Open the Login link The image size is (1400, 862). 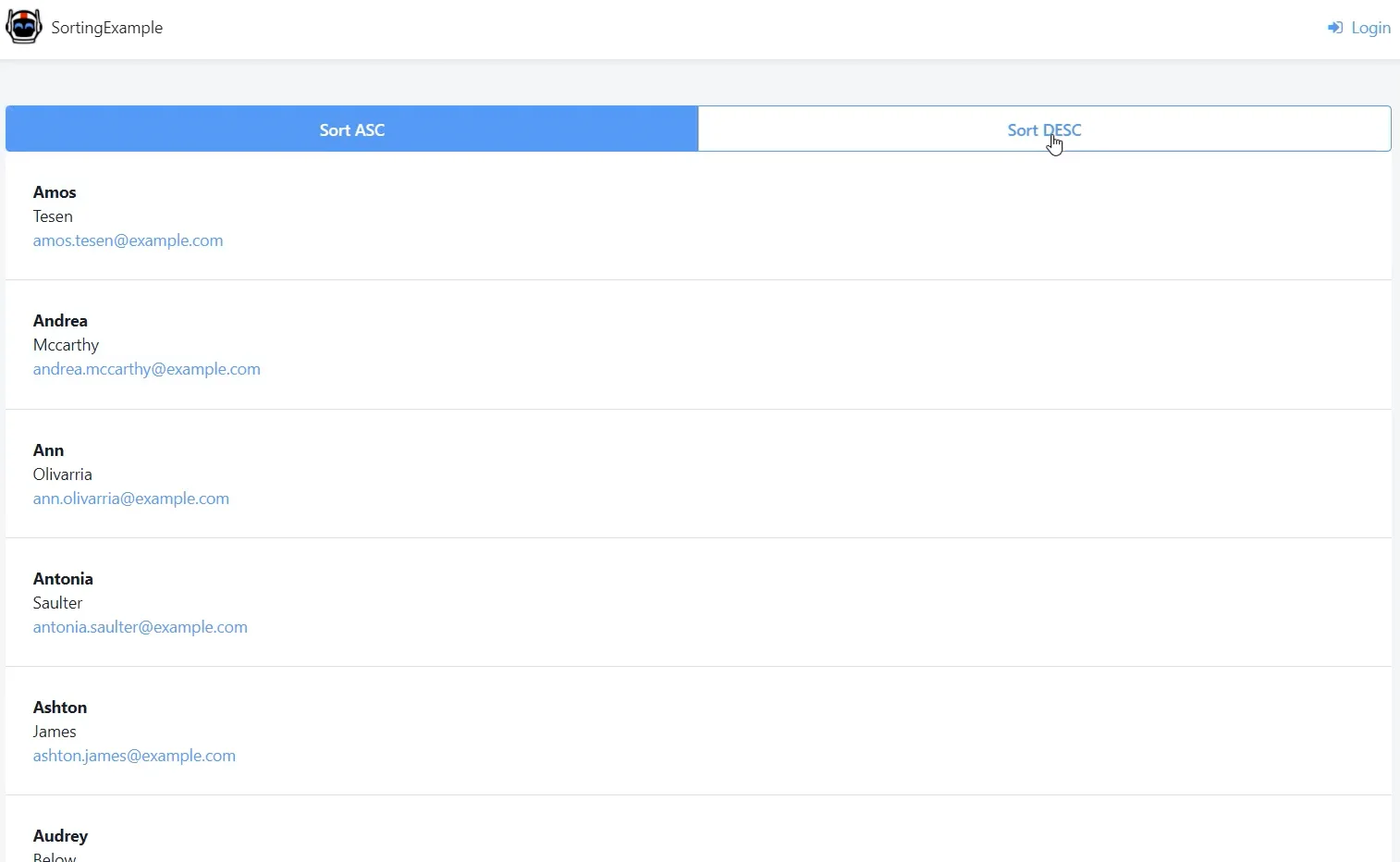[x=1369, y=28]
